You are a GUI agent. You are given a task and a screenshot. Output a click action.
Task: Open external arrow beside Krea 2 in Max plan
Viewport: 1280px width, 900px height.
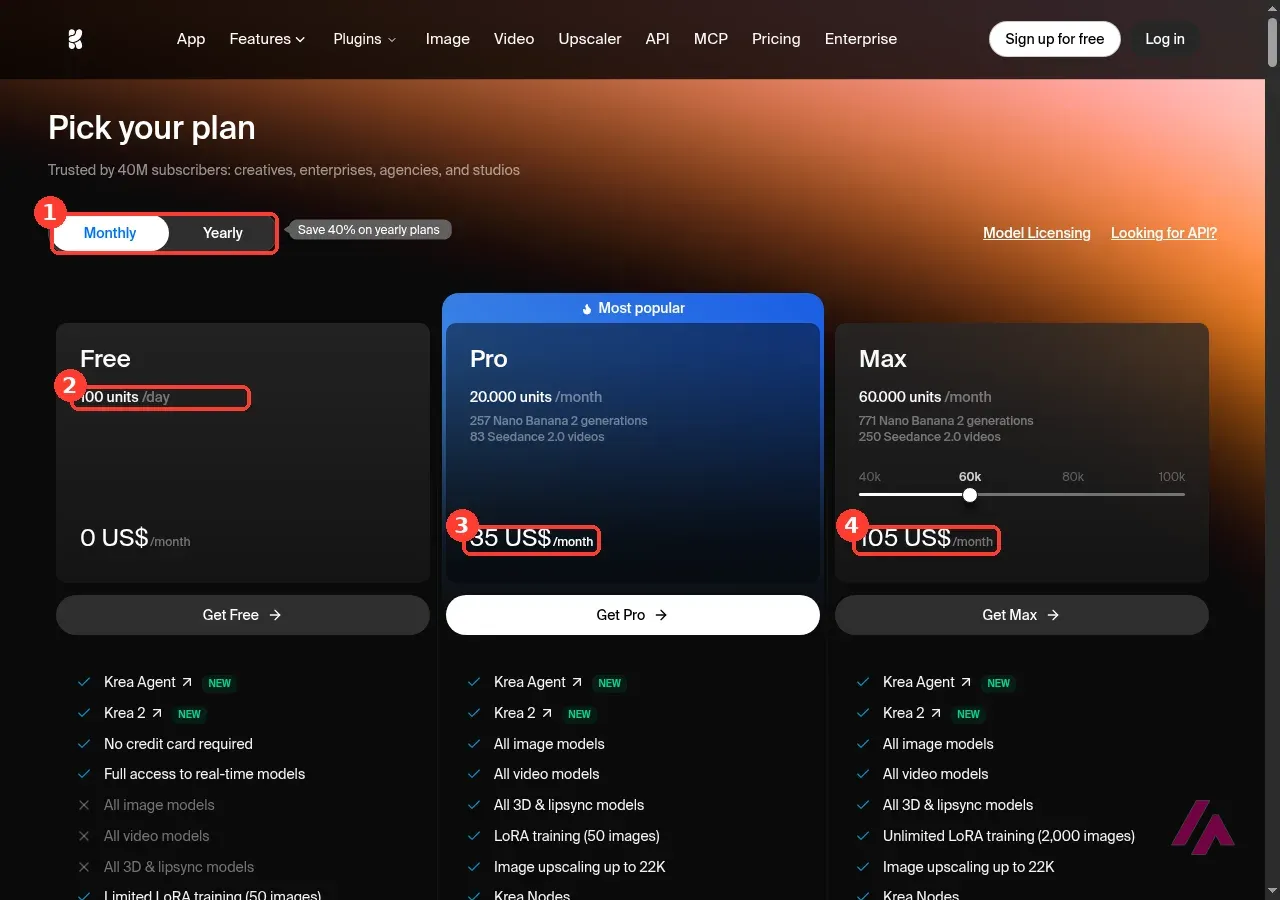tap(935, 713)
